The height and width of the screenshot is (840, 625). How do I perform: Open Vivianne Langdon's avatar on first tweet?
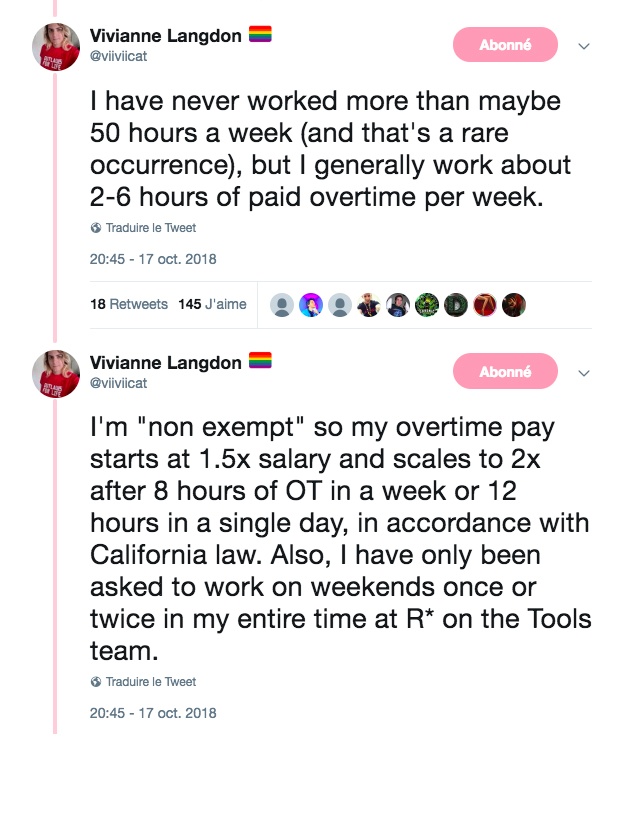click(56, 46)
